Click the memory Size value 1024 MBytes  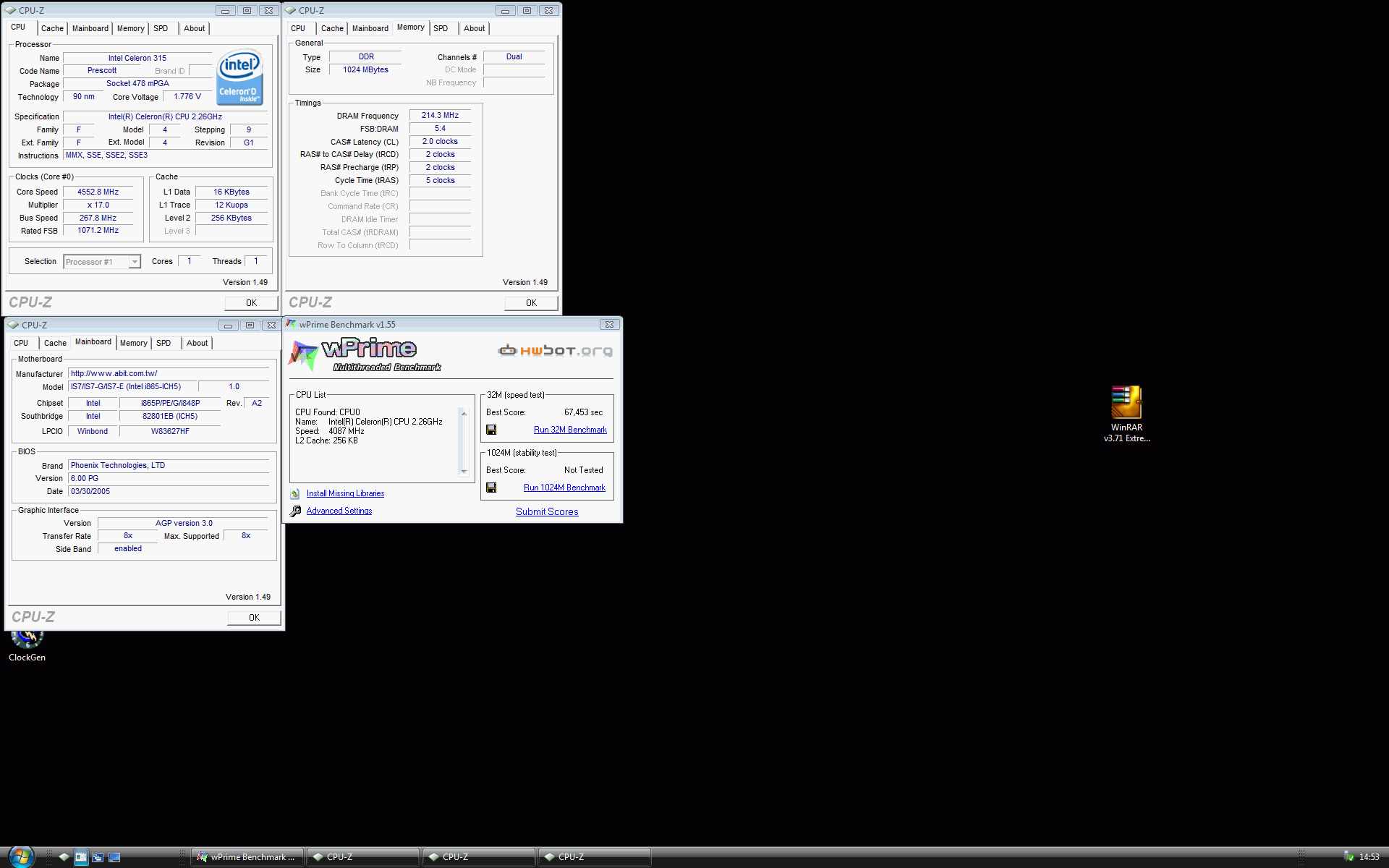pyautogui.click(x=365, y=69)
